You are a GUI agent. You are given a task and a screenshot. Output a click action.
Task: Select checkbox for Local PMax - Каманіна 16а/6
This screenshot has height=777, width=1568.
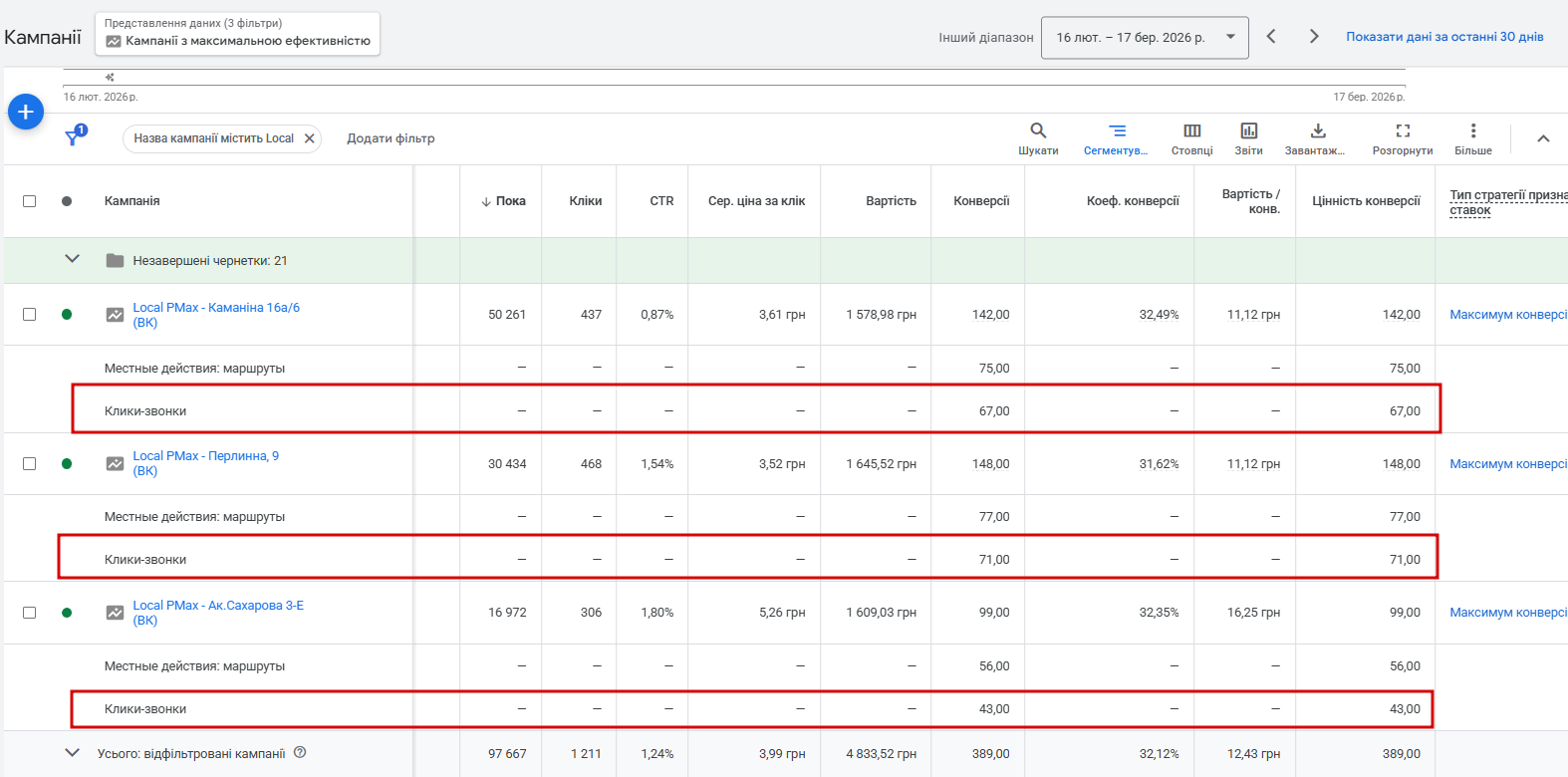pos(29,315)
